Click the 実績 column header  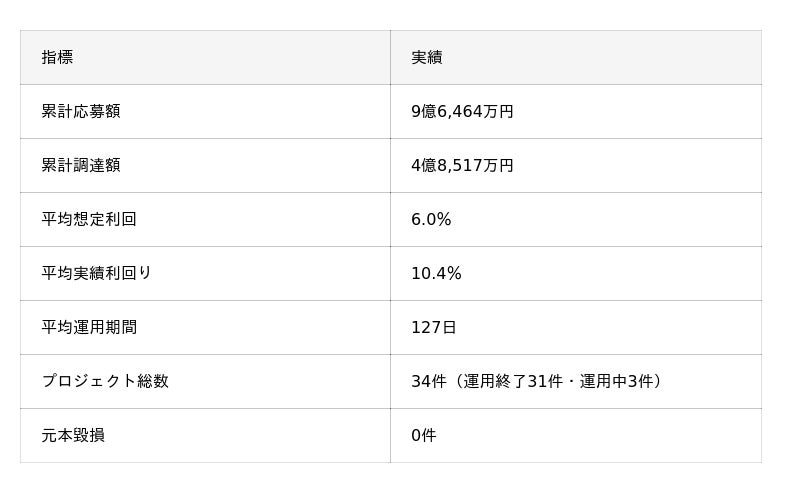(x=427, y=57)
